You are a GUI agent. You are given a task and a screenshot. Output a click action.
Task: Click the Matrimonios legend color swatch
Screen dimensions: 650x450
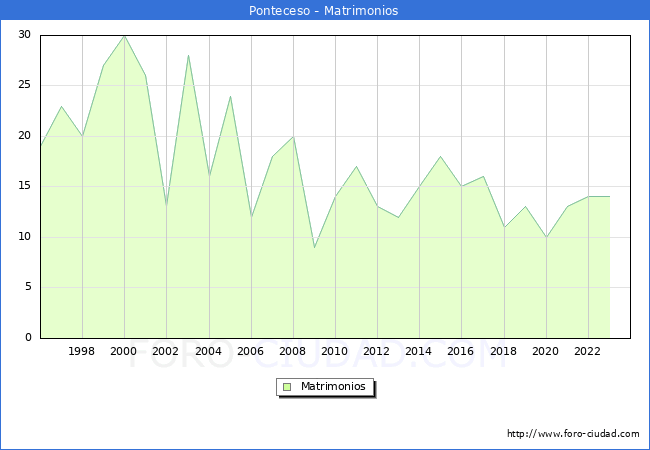pyautogui.click(x=287, y=387)
